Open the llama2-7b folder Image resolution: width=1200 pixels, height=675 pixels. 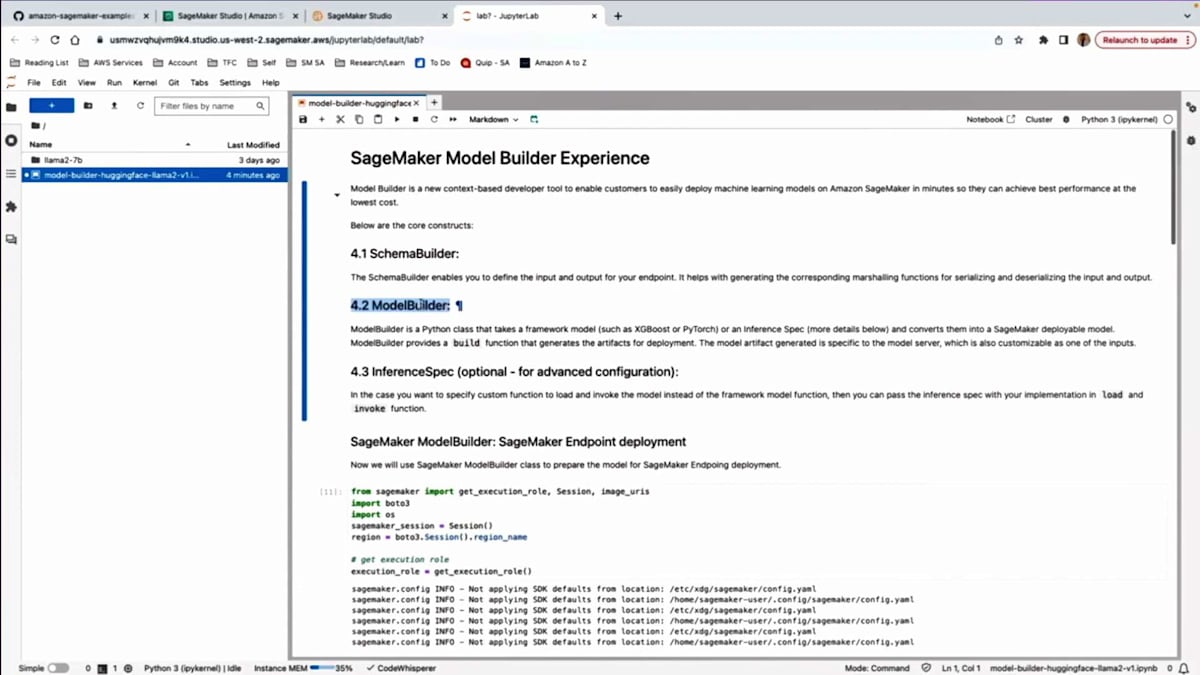click(x=154, y=160)
